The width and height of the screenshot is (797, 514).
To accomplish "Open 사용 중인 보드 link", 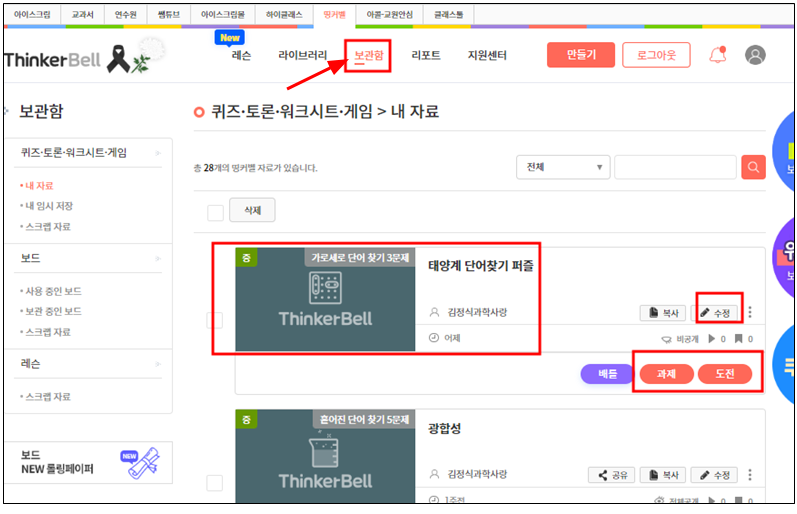I will 53,291.
